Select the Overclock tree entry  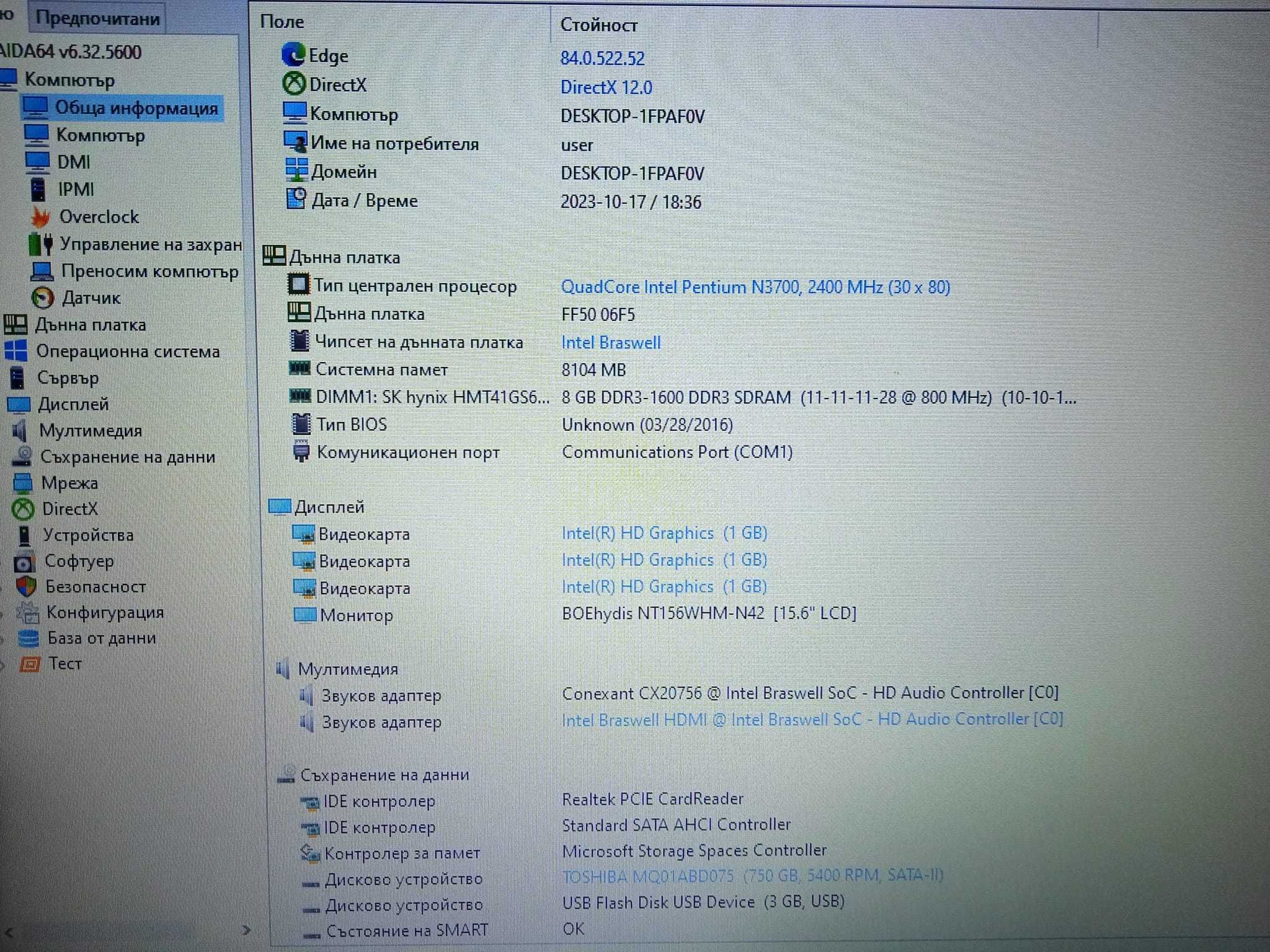tap(99, 217)
